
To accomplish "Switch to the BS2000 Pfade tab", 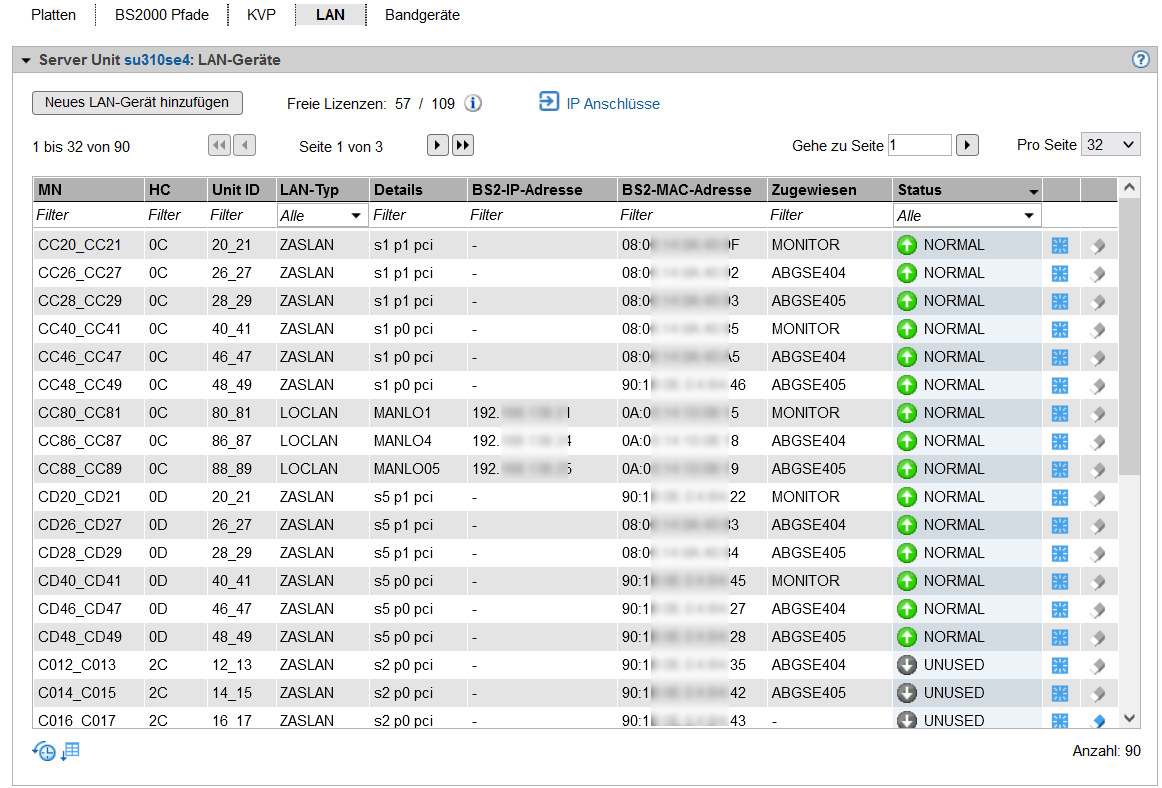I will pyautogui.click(x=161, y=15).
